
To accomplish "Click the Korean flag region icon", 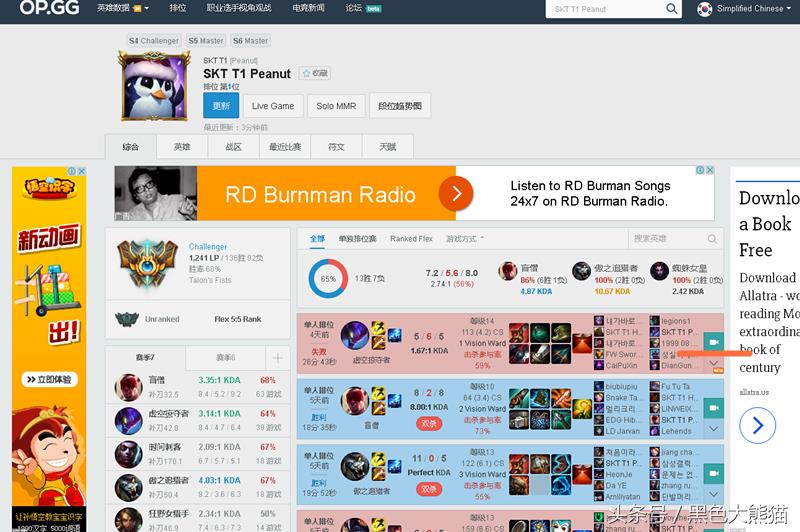I will (x=705, y=9).
